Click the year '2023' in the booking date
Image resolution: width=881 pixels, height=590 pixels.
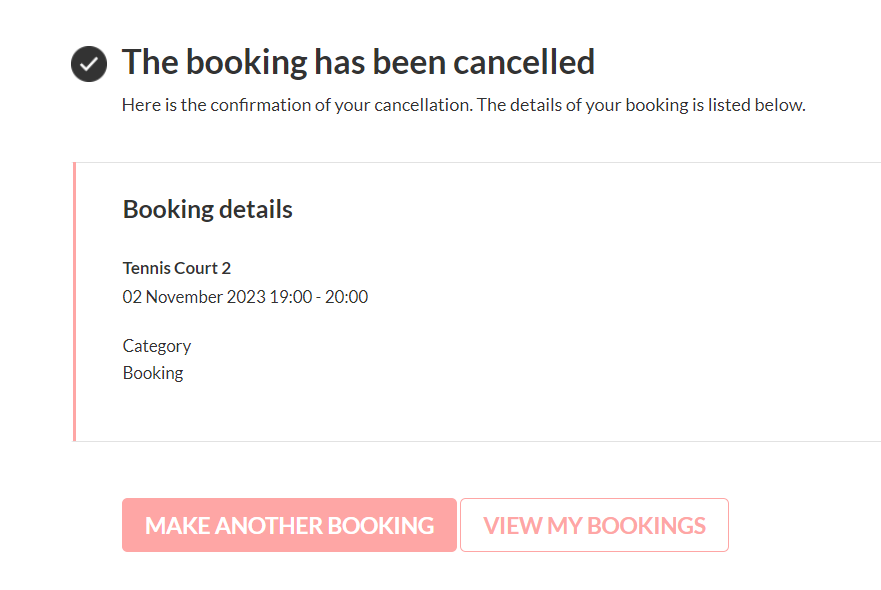pyautogui.click(x=246, y=296)
